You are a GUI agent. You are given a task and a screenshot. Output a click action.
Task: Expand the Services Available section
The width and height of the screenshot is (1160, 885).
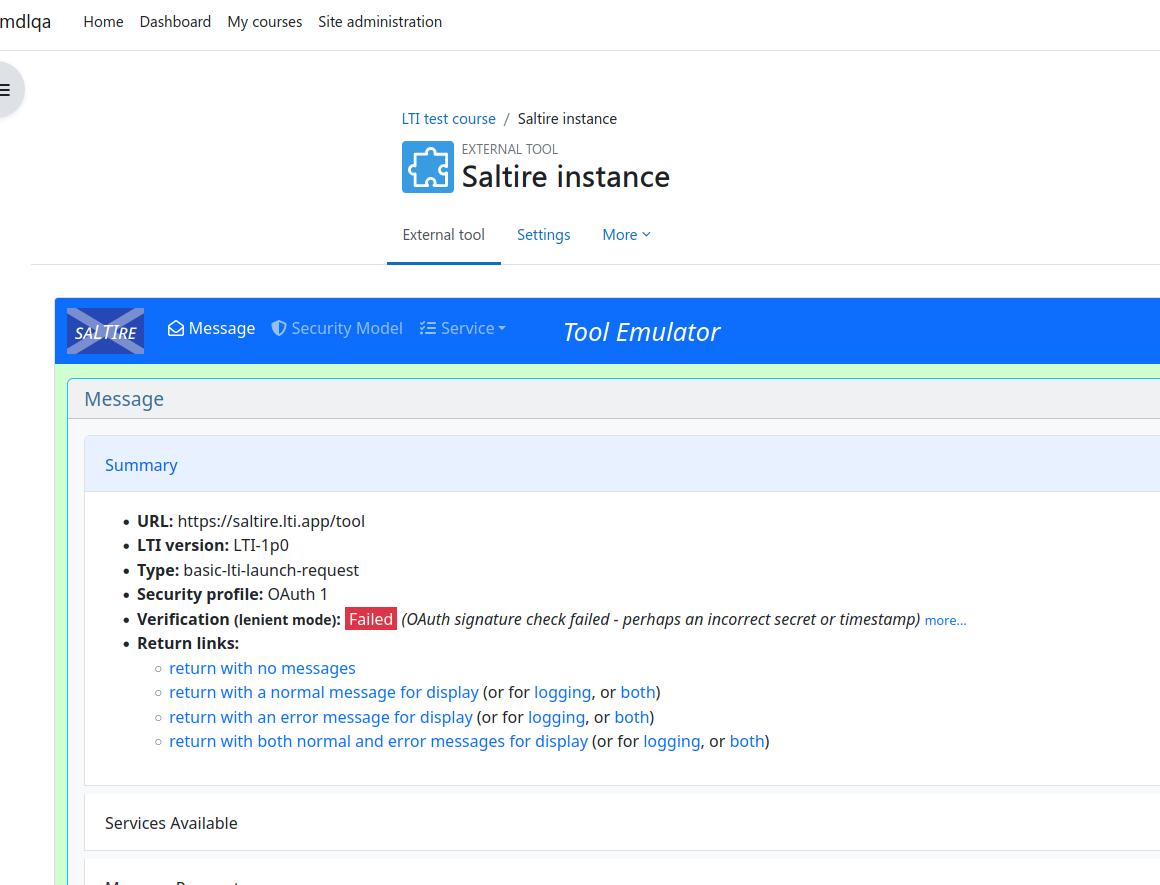[171, 823]
